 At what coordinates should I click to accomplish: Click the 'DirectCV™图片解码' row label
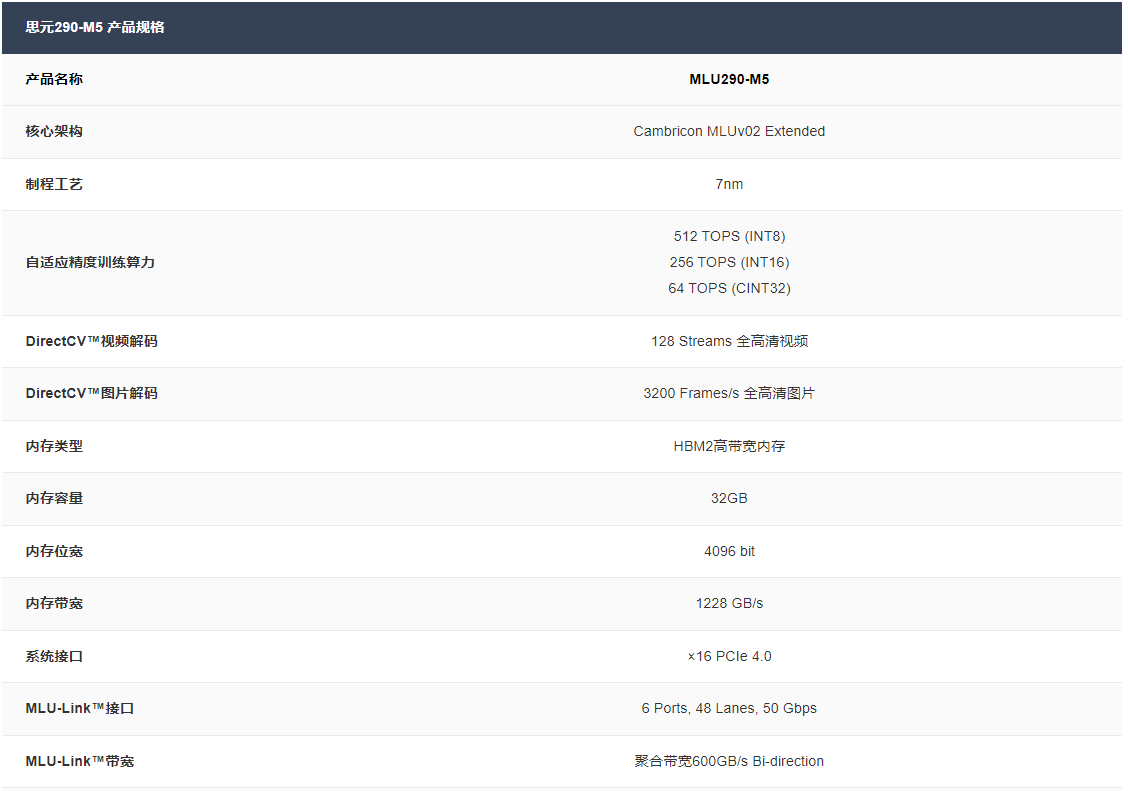[x=91, y=393]
